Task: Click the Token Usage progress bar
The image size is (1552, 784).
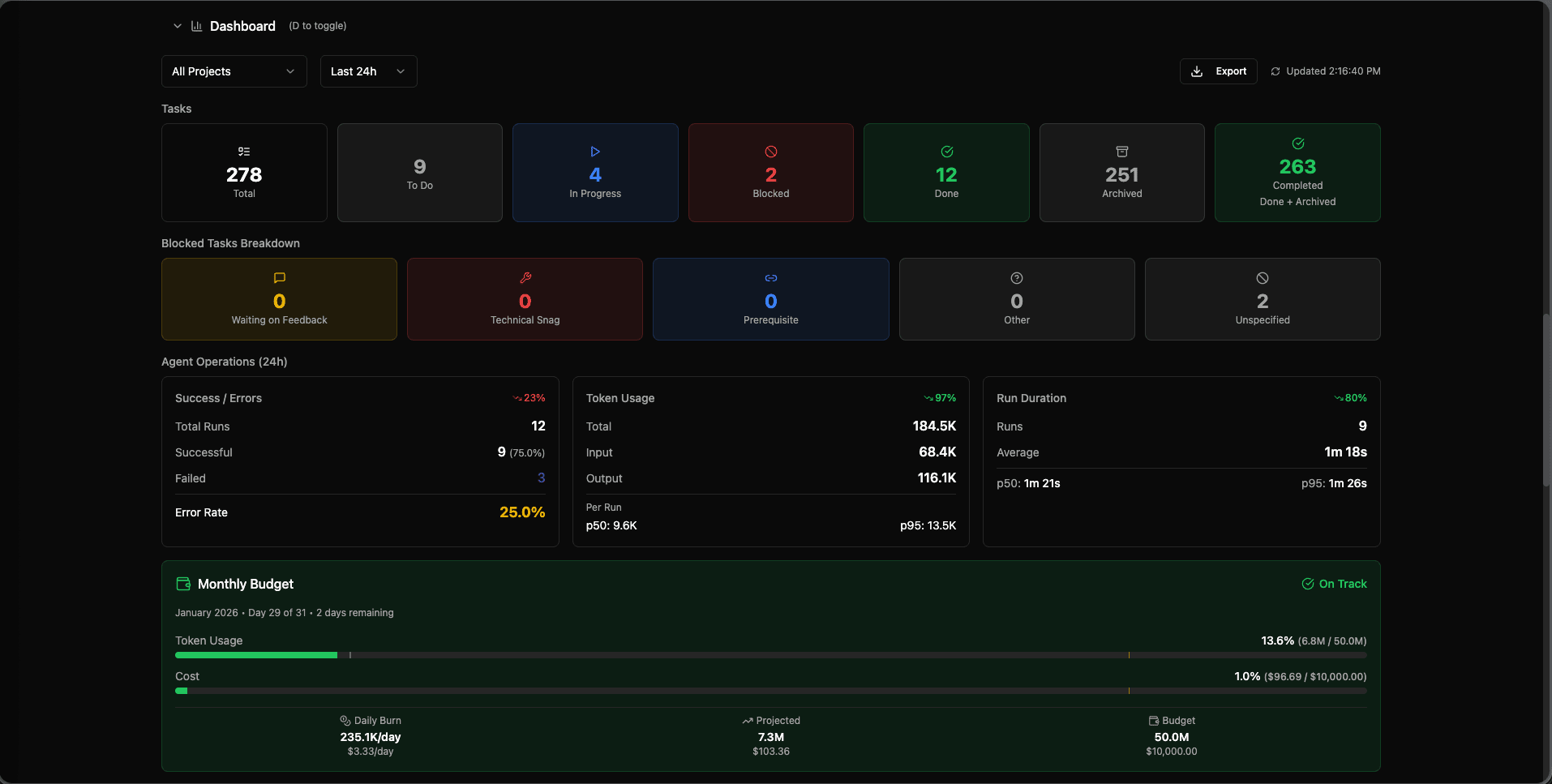Action: point(770,655)
